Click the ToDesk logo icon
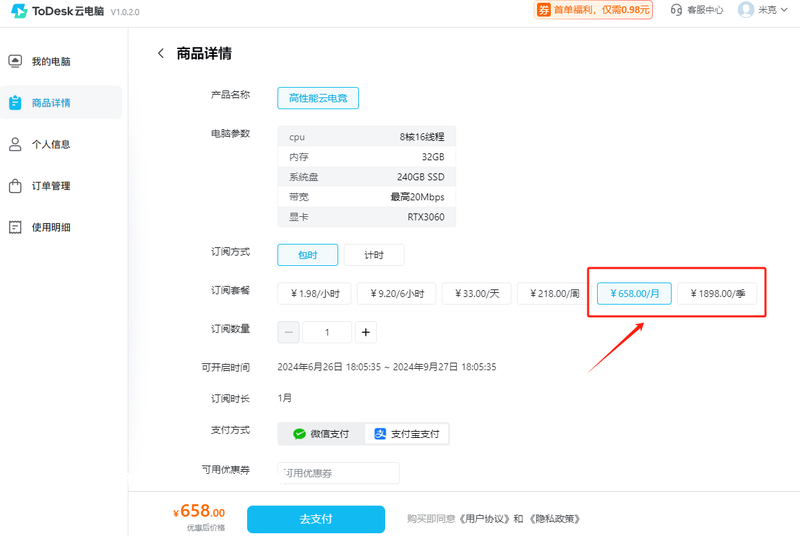The width and height of the screenshot is (800, 536). pyautogui.click(x=19, y=10)
